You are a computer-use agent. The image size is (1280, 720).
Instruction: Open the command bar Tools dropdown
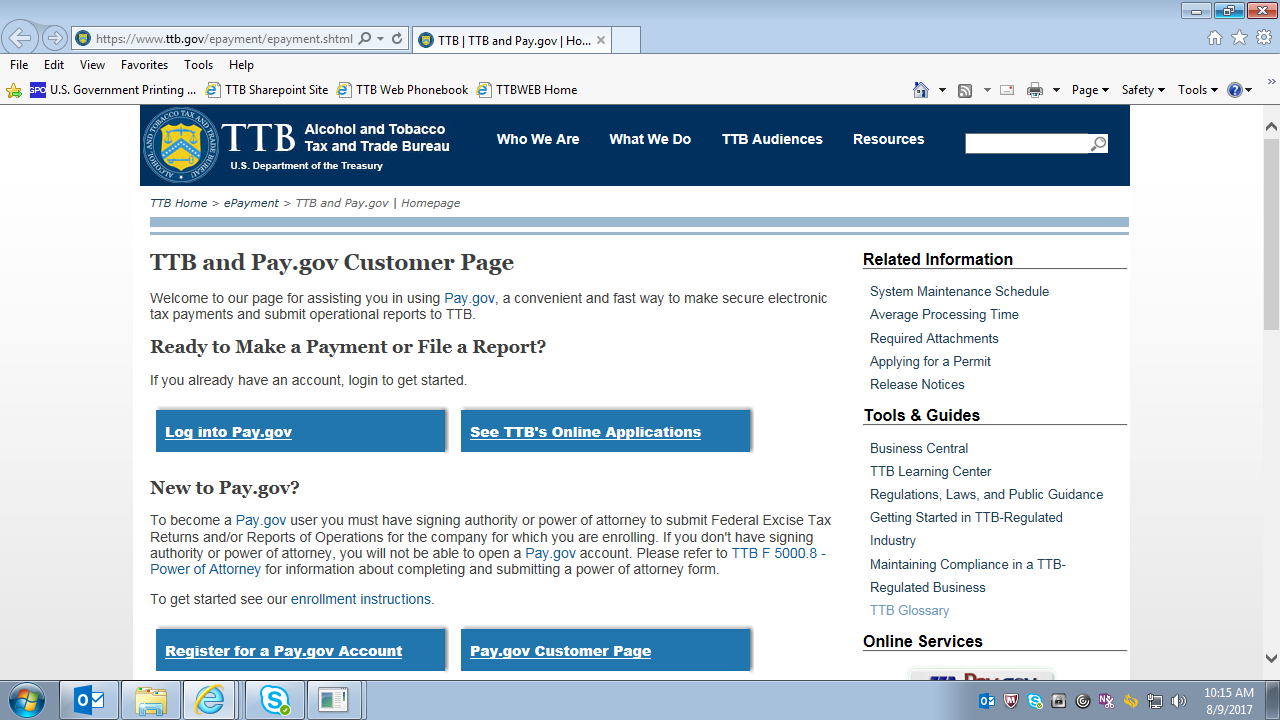point(1197,90)
